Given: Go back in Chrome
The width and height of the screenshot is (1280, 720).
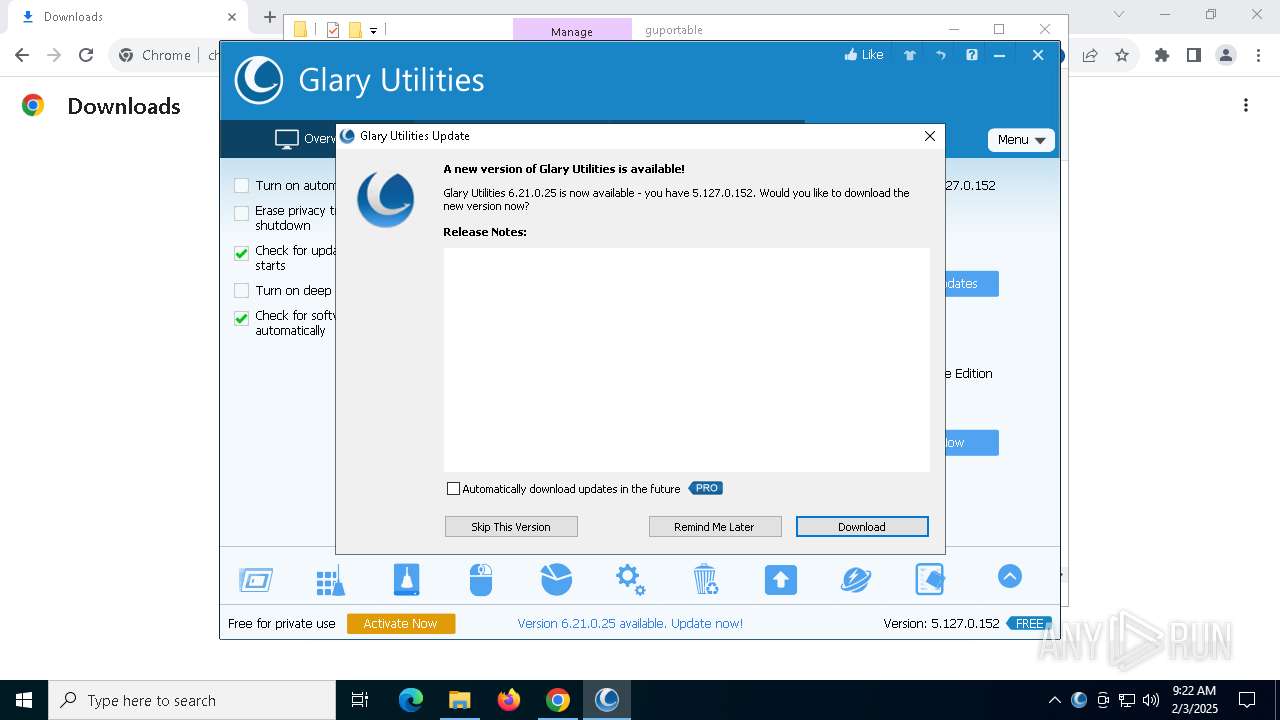Looking at the screenshot, I should (22, 55).
